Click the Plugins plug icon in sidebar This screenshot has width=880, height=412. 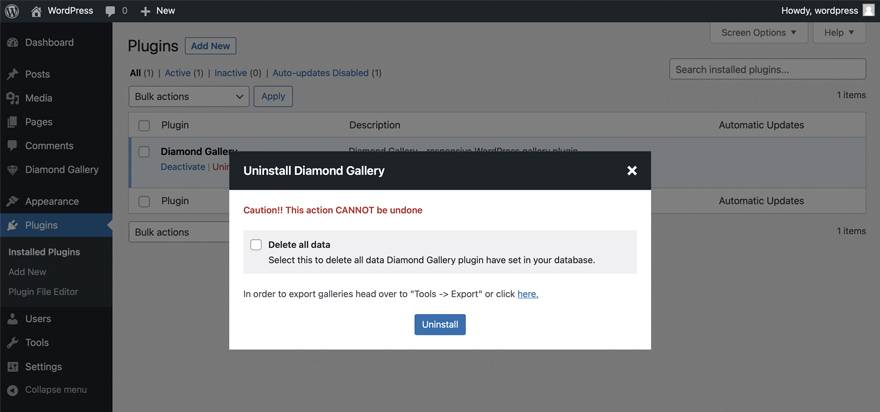12,226
